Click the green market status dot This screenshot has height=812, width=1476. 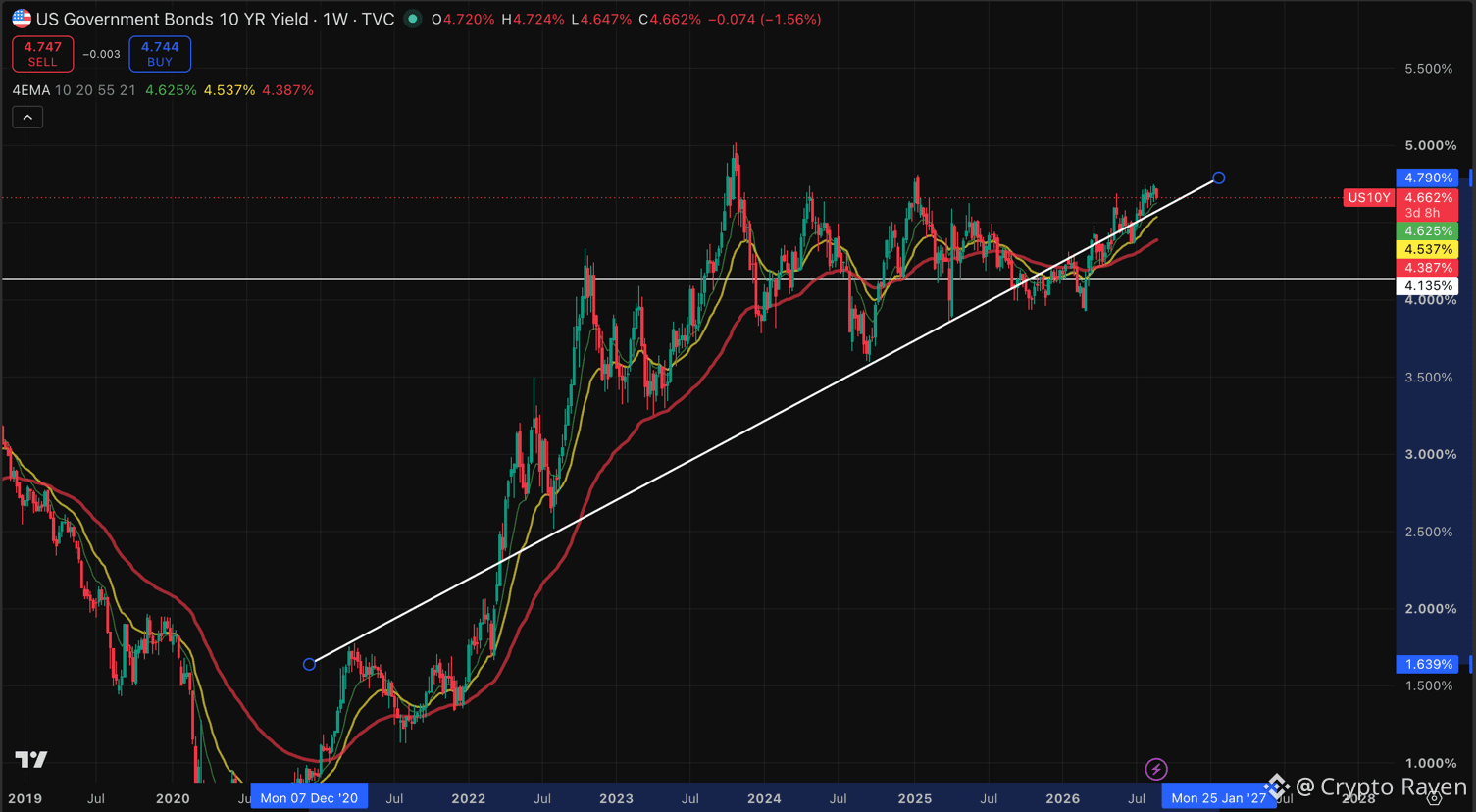tap(413, 19)
